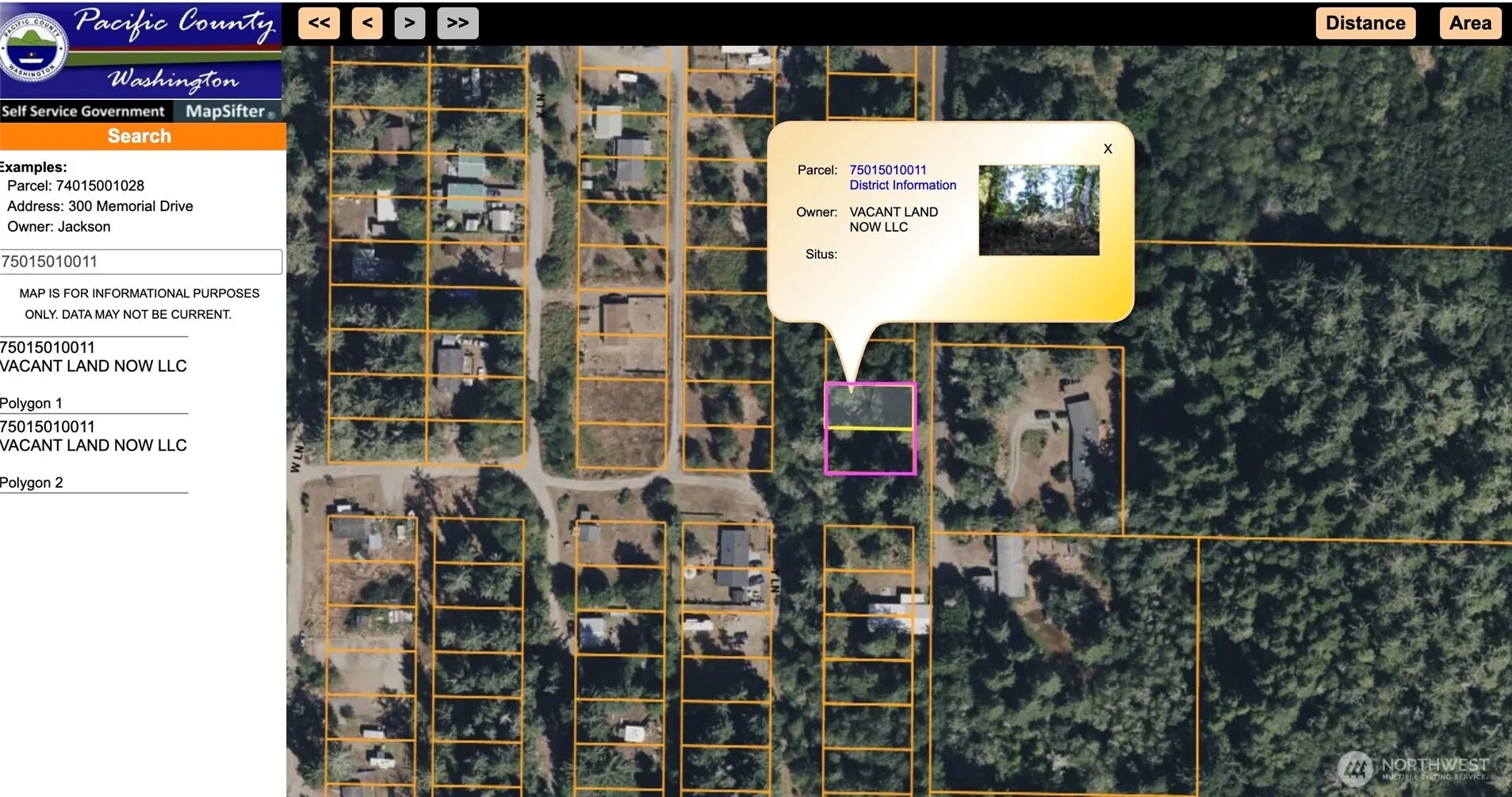Close the parcel info popup
1512x797 pixels.
(x=1108, y=148)
